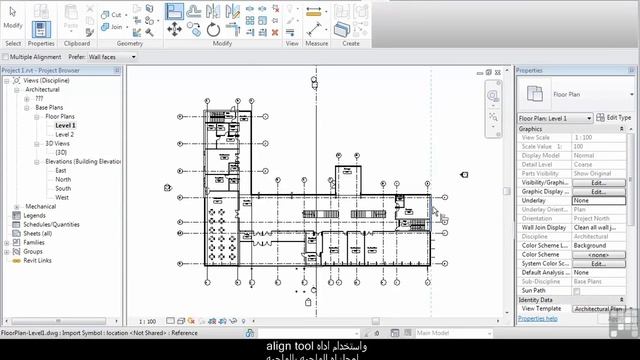Select Revit Links in Project Browser
The width and height of the screenshot is (640, 360).
pos(37,260)
